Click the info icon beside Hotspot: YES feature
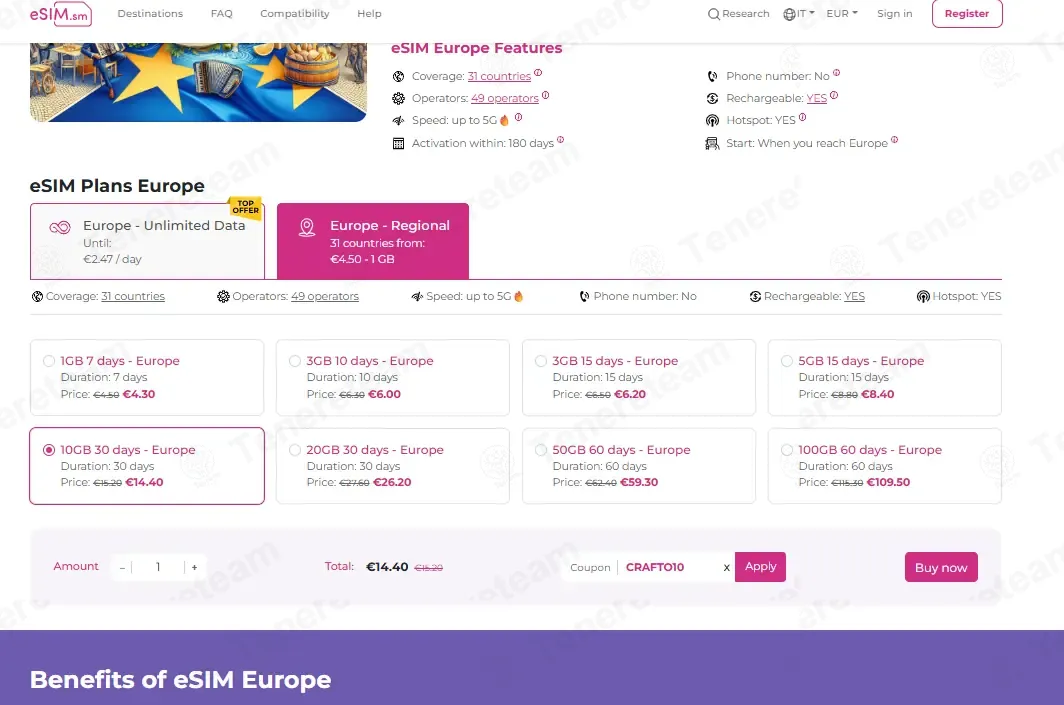 (x=802, y=118)
